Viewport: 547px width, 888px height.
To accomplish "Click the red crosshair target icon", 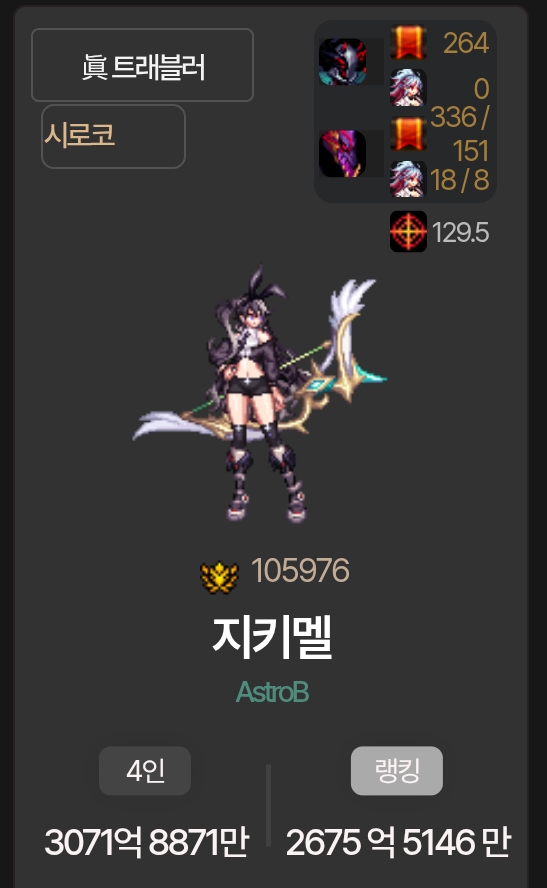I will pyautogui.click(x=408, y=232).
